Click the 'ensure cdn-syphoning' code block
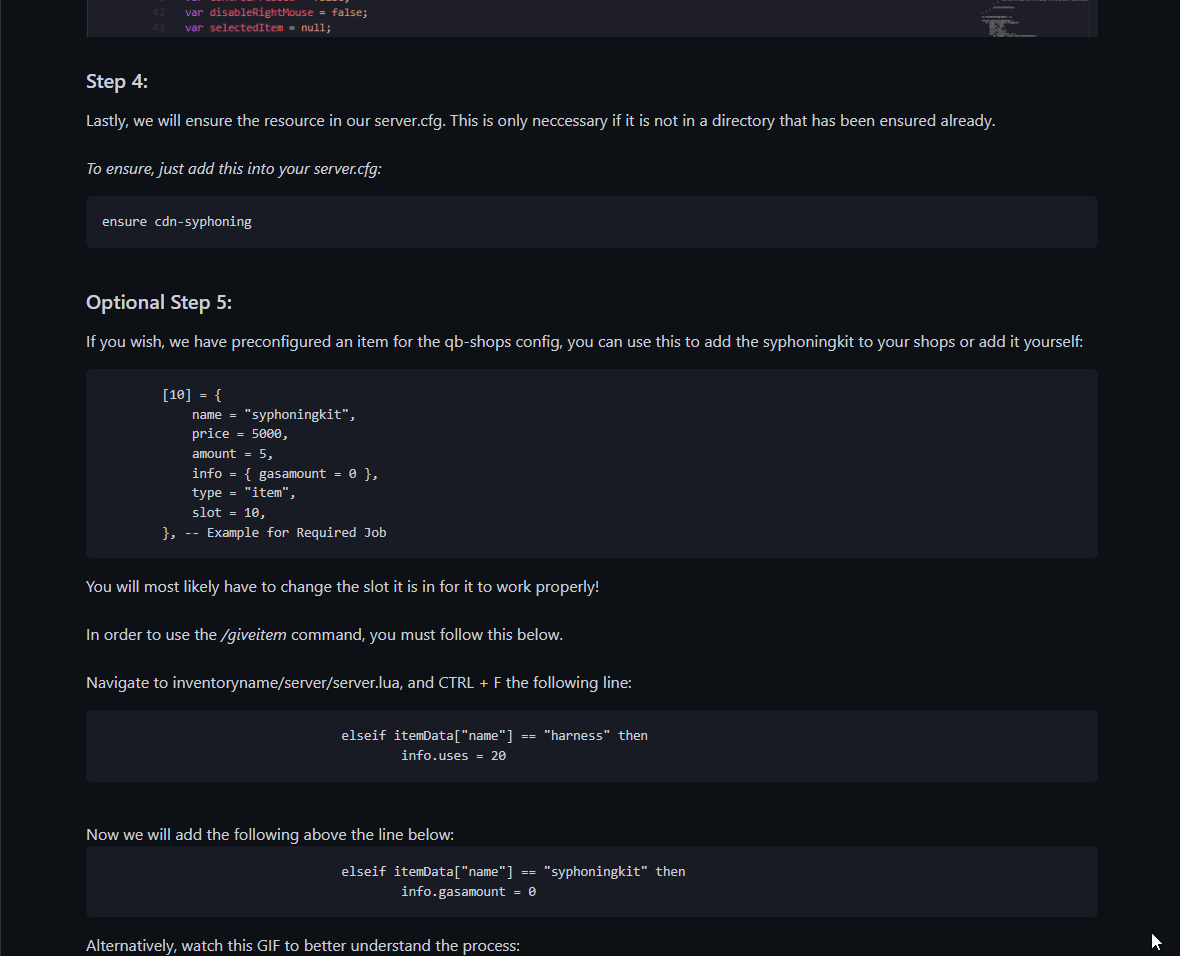This screenshot has height=956, width=1180. click(592, 222)
